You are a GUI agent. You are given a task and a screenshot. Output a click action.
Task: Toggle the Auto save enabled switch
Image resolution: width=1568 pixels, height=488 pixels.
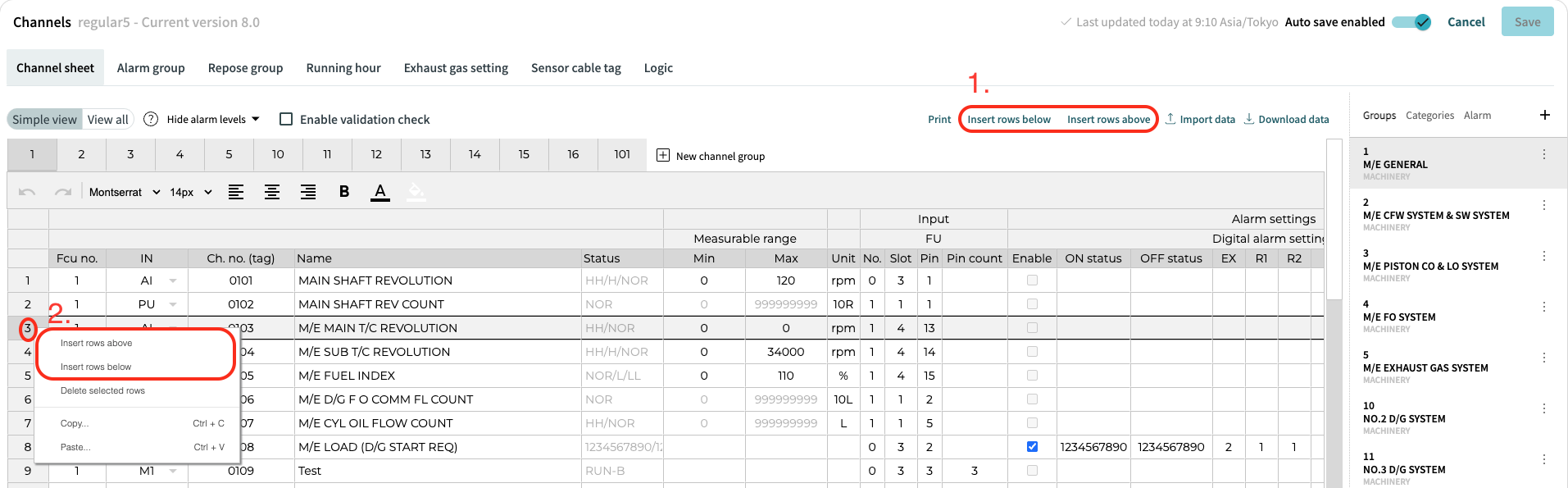[x=1411, y=22]
